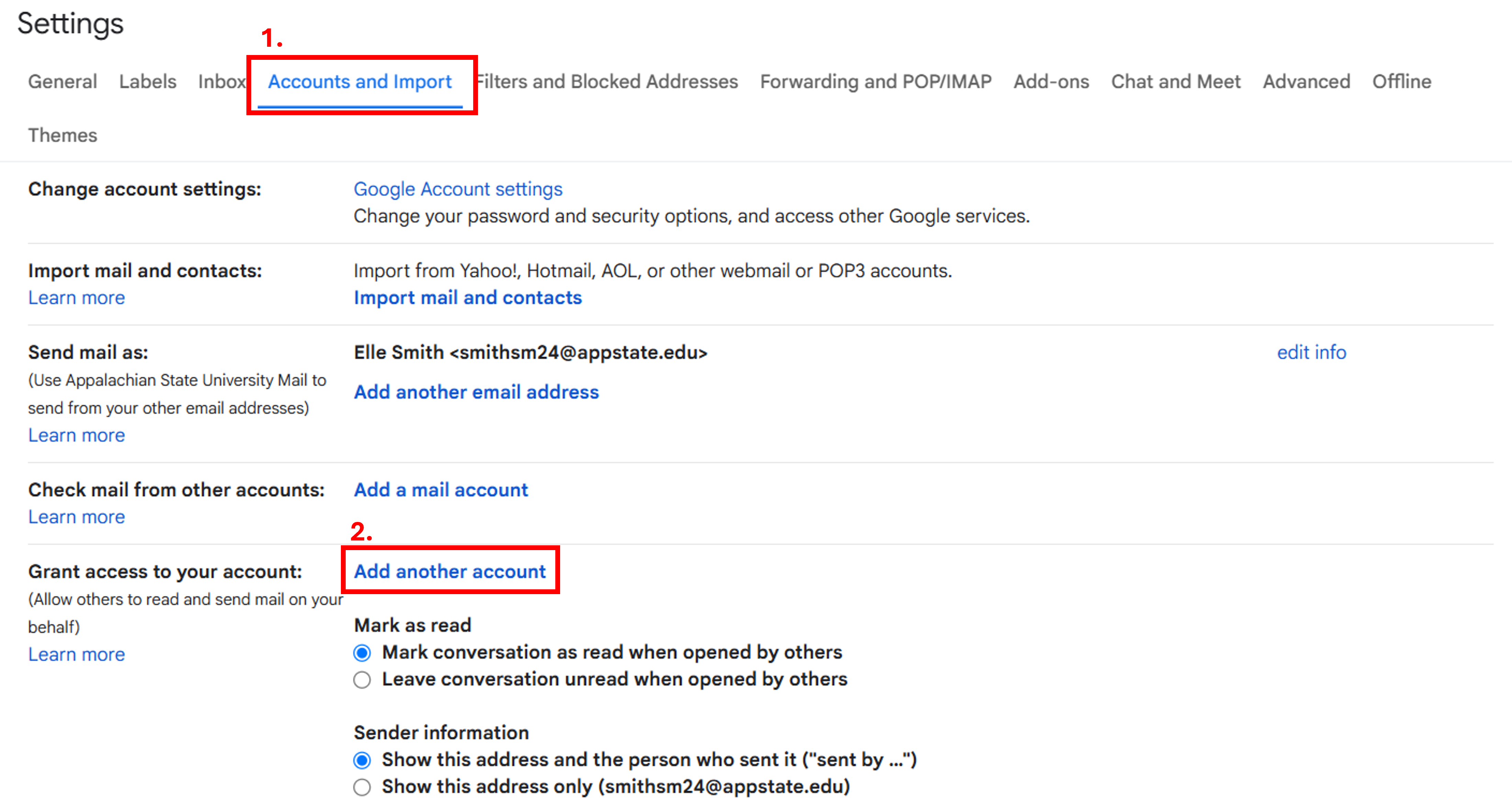Viewport: 1512px width, 808px height.
Task: Open the Offline tab
Action: click(1402, 81)
